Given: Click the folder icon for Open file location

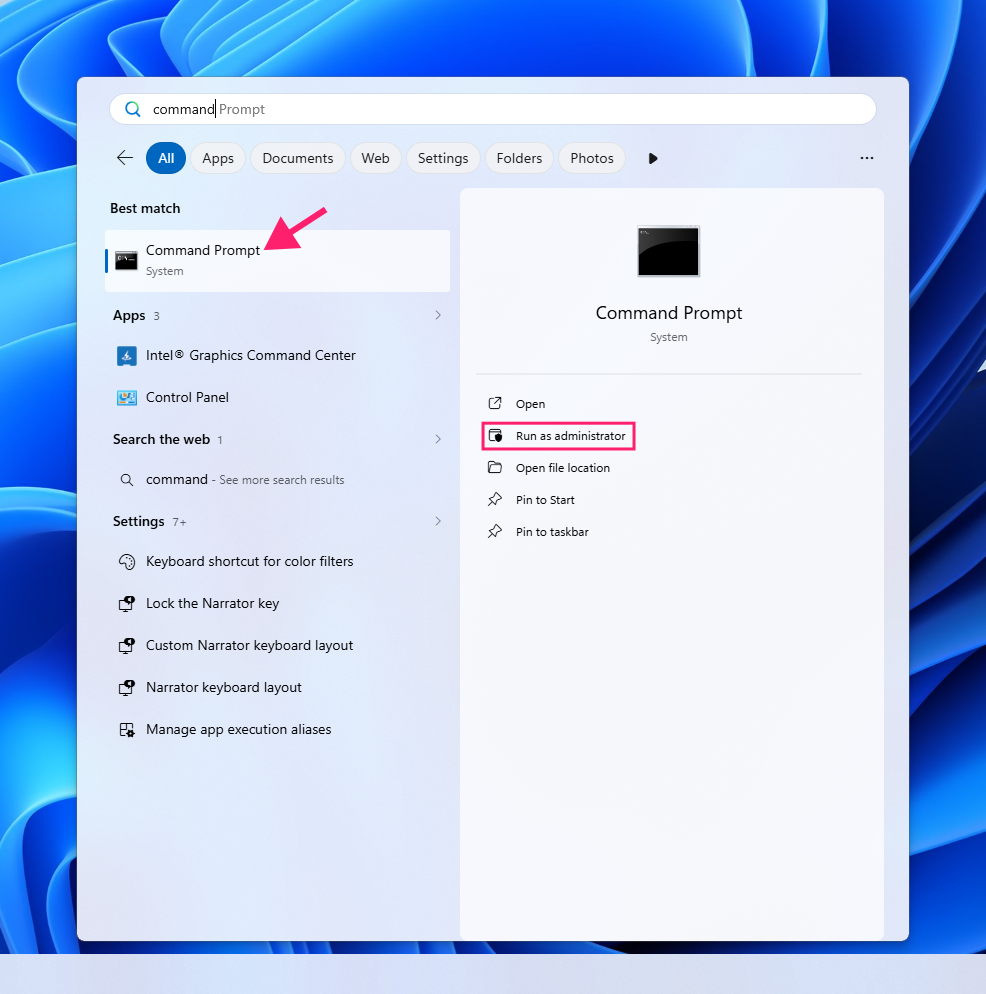Looking at the screenshot, I should tap(495, 467).
